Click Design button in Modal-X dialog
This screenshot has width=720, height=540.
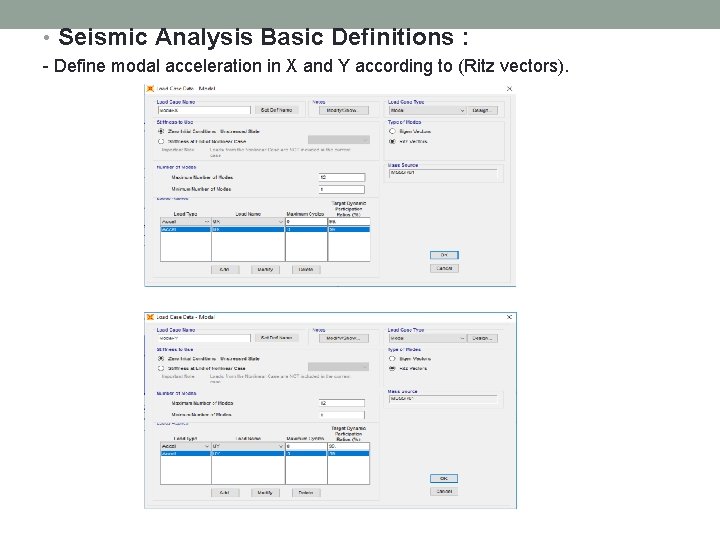coord(482,110)
